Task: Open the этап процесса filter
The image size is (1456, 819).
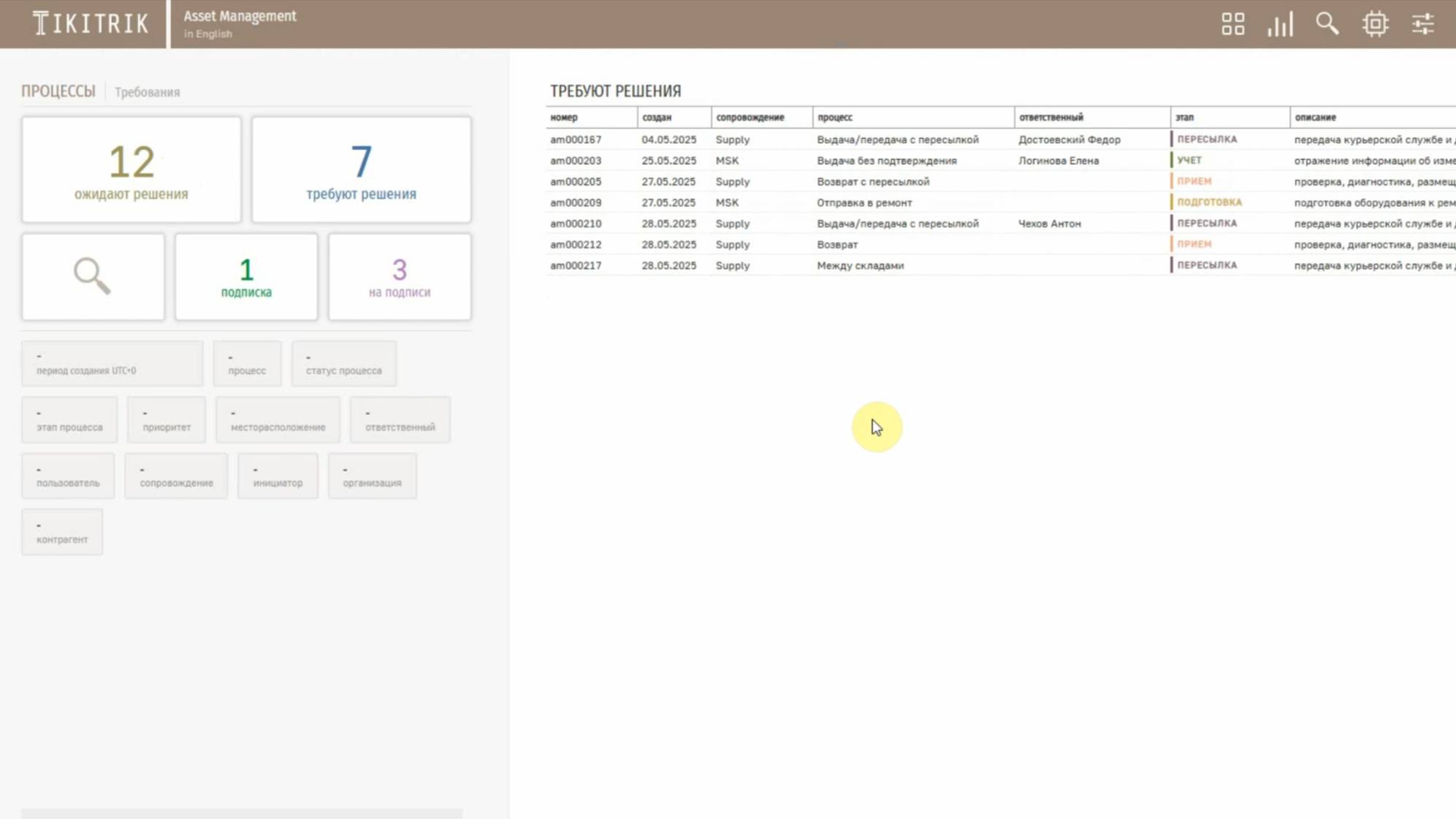Action: tap(69, 419)
